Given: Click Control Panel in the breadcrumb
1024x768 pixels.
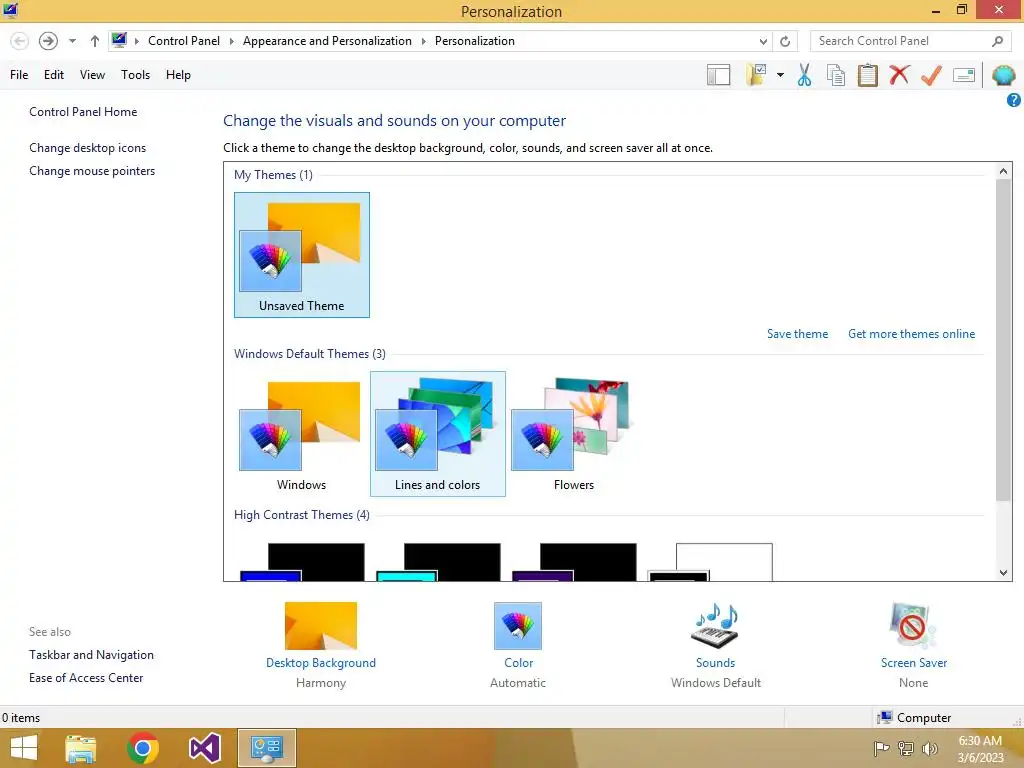Looking at the screenshot, I should pyautogui.click(x=184, y=41).
